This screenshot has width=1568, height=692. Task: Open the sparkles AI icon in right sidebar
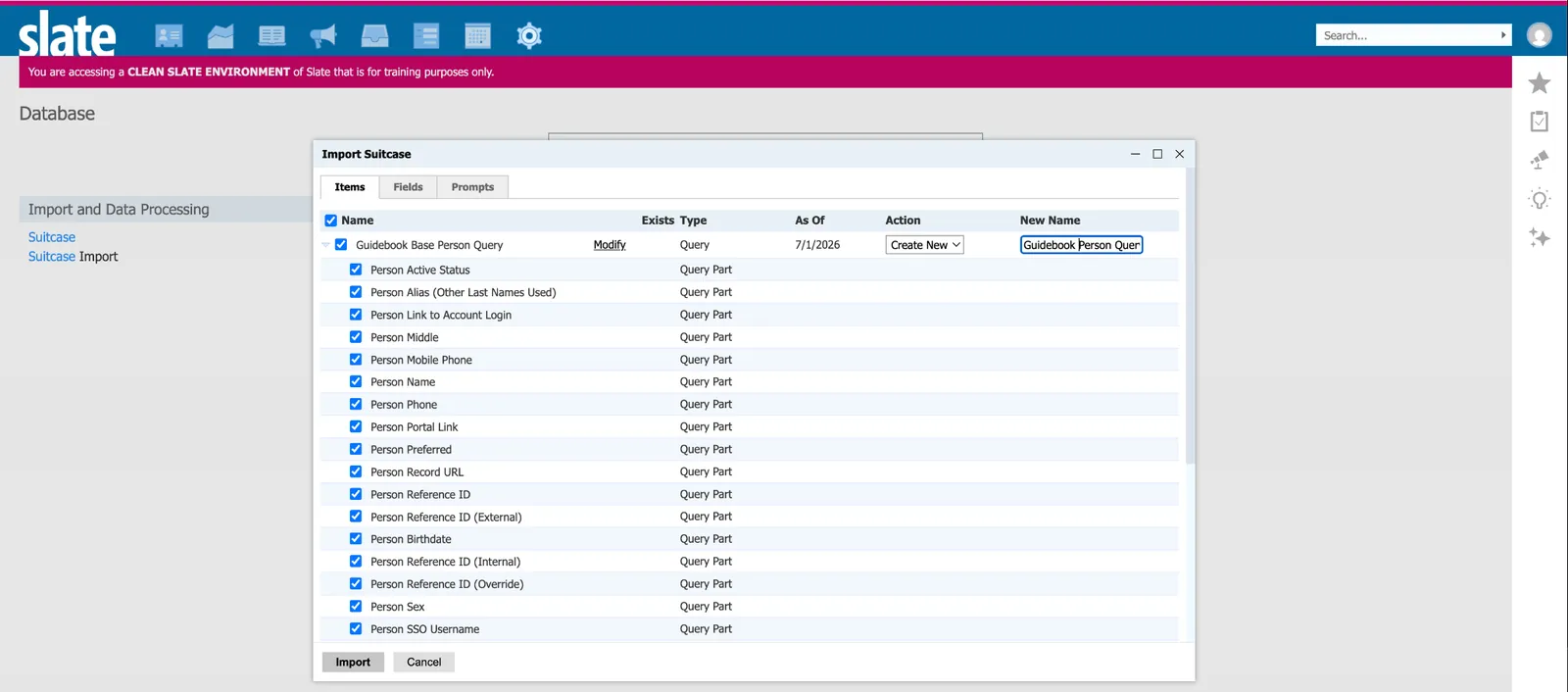point(1540,237)
